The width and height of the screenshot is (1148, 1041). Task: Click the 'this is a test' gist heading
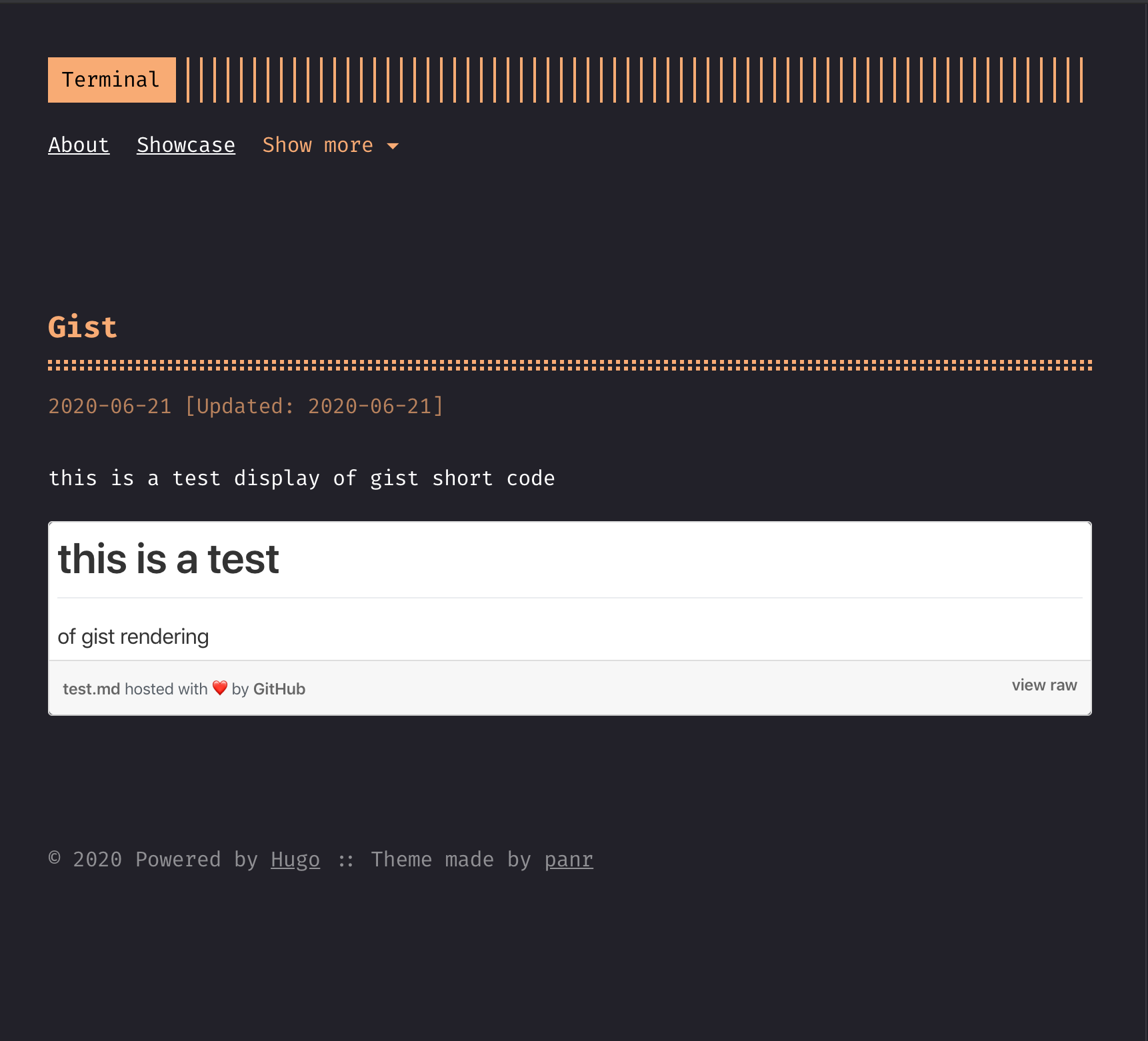coord(169,558)
